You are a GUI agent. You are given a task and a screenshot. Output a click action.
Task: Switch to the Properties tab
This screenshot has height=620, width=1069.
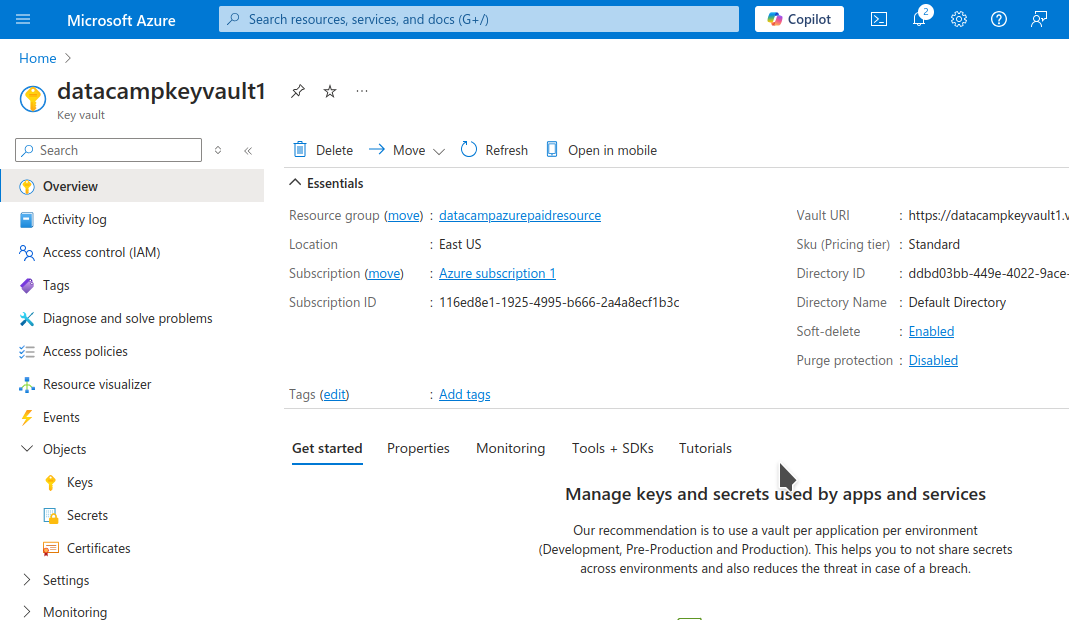[x=418, y=448]
